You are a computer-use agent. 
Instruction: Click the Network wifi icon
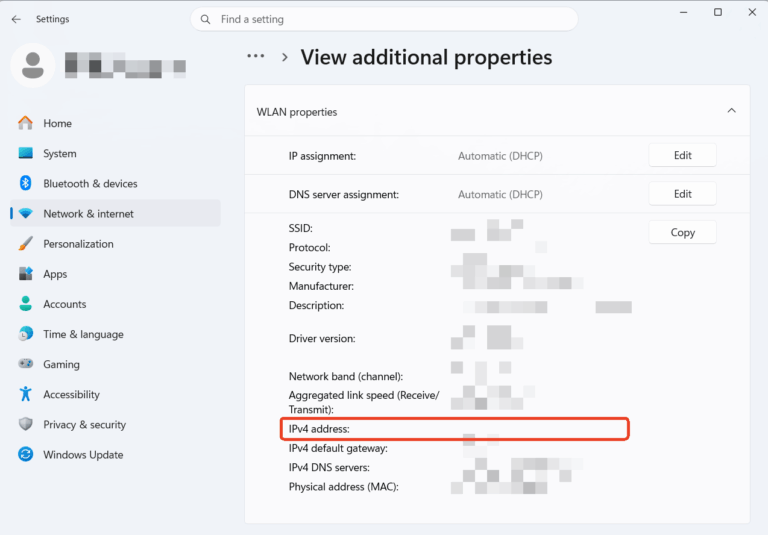(25, 214)
